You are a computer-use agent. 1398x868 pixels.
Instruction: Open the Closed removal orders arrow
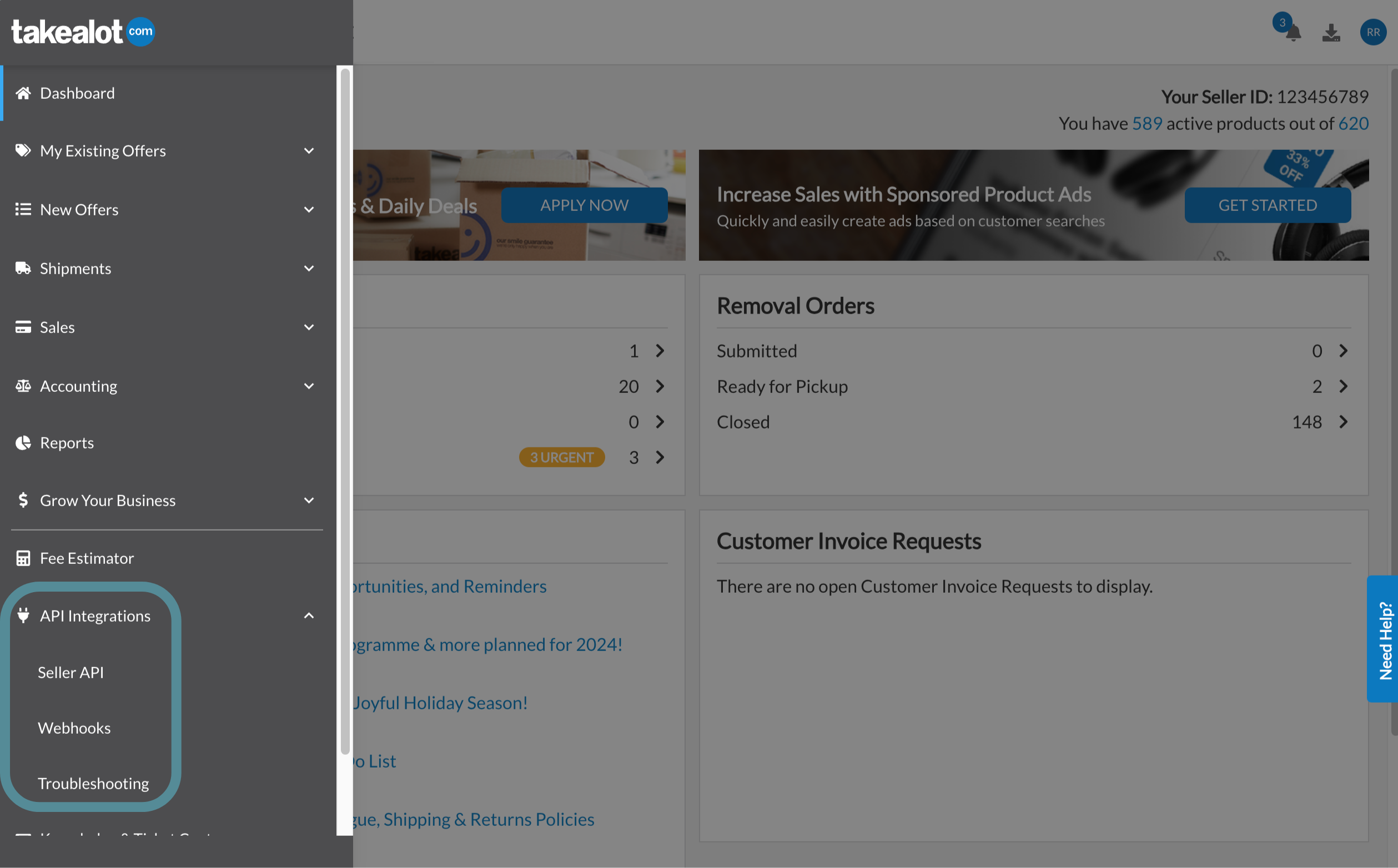point(1343,422)
